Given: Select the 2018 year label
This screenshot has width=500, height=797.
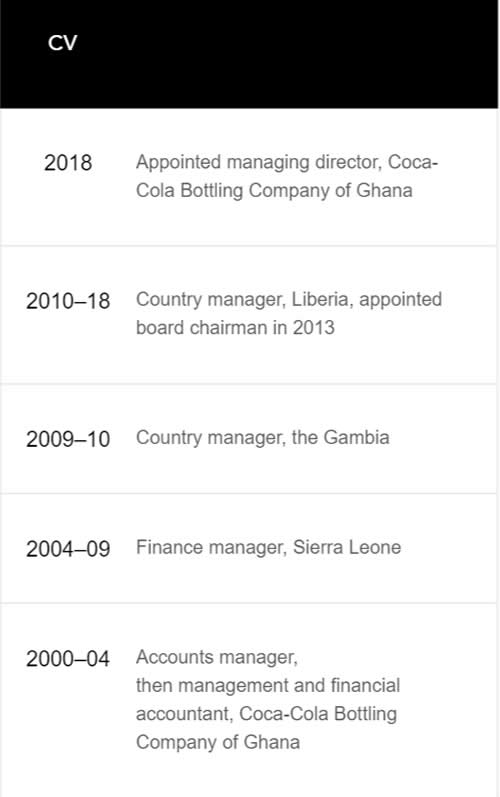Looking at the screenshot, I should coord(68,163).
